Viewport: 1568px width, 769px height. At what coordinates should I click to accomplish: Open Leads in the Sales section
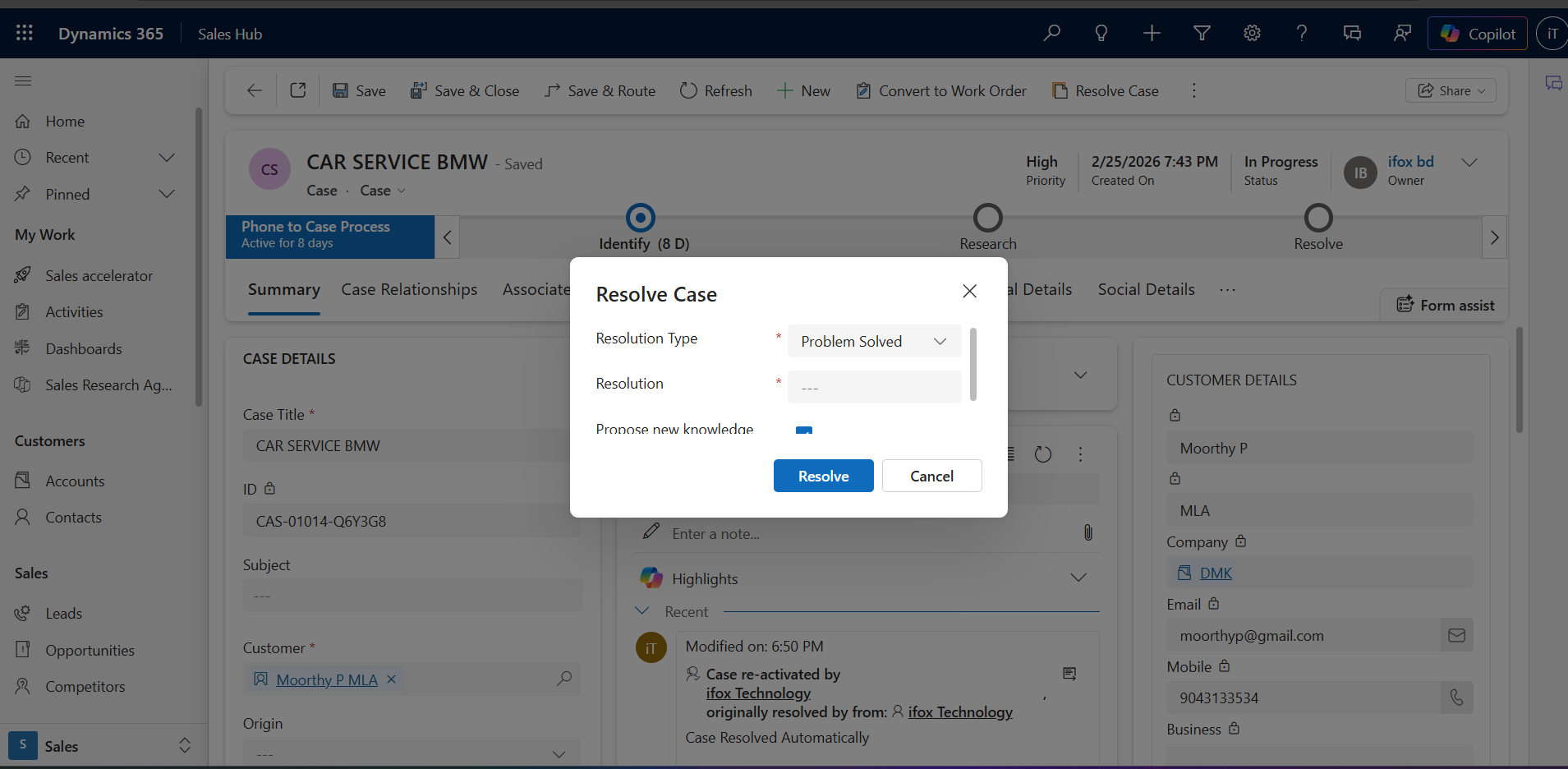(x=64, y=613)
